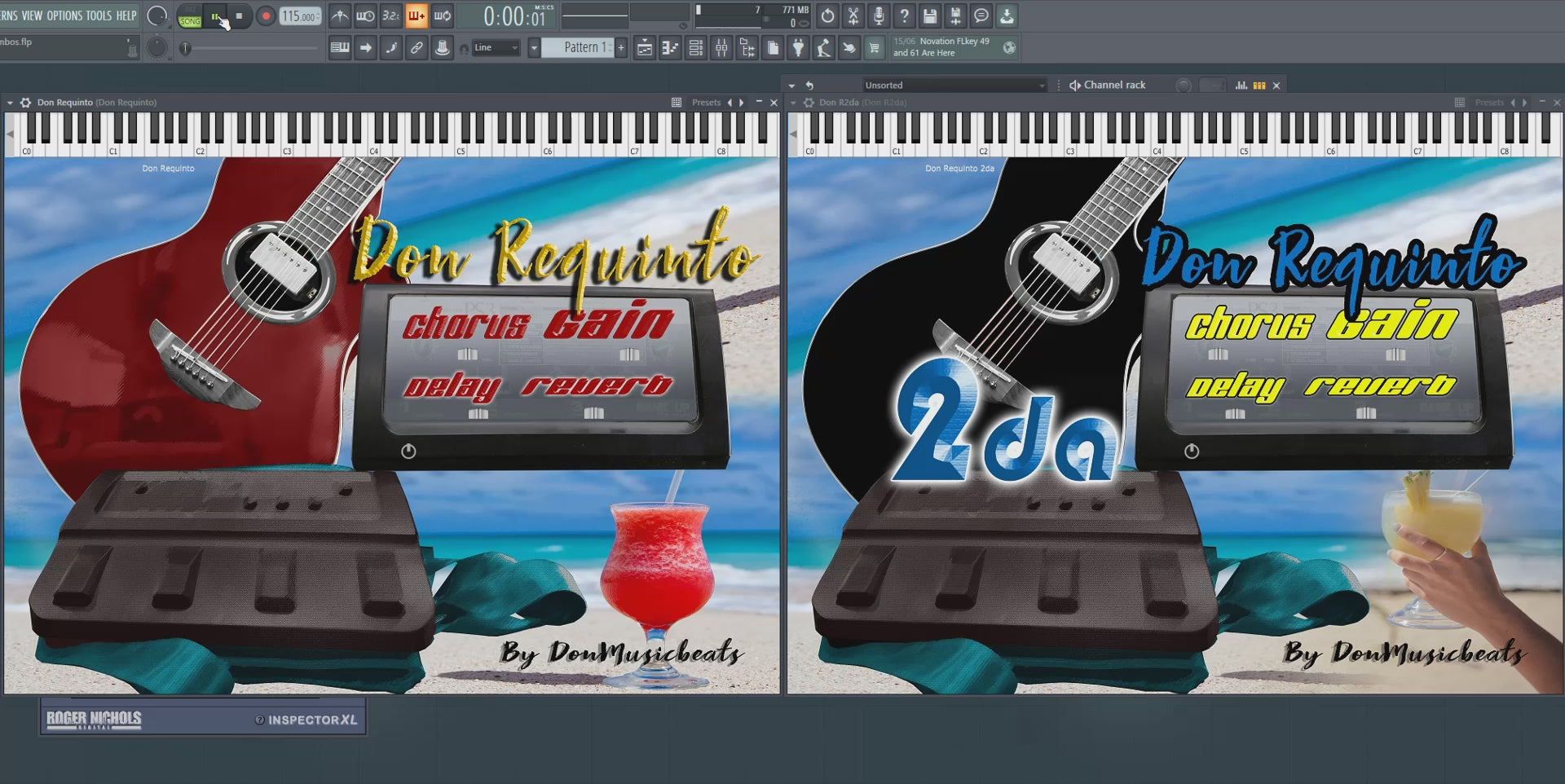Expand the Unsorted channel filter dropdown

[x=954, y=85]
